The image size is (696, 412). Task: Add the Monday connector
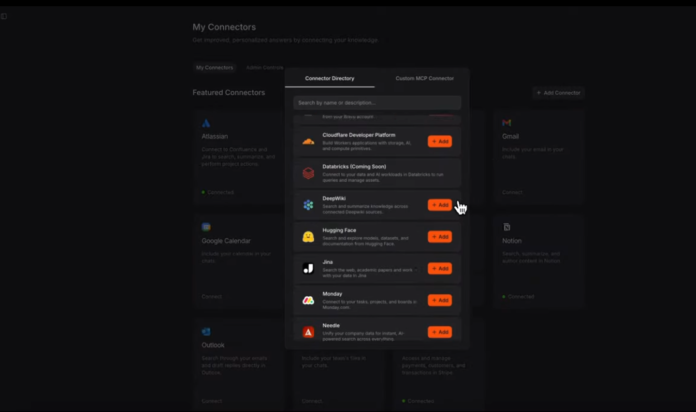point(440,300)
